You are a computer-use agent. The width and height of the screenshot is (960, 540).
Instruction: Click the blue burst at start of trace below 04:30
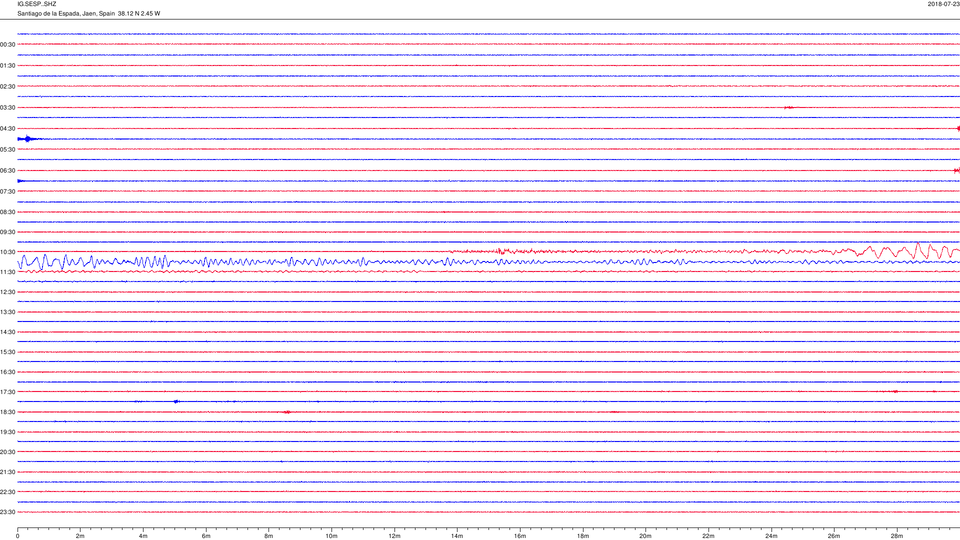pos(27,139)
